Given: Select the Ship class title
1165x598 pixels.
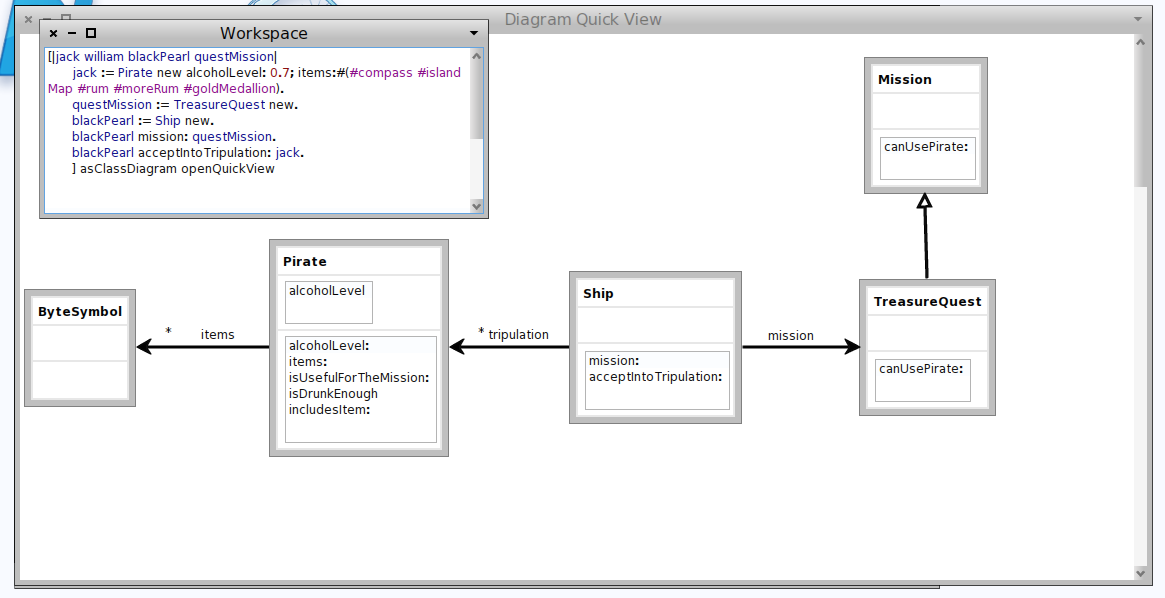Looking at the screenshot, I should [x=598, y=293].
